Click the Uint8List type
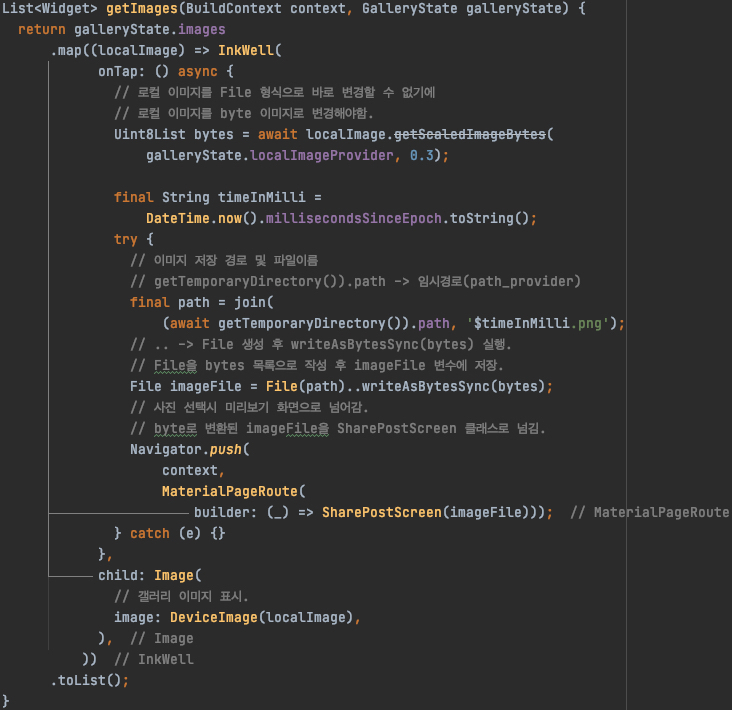 click(150, 134)
